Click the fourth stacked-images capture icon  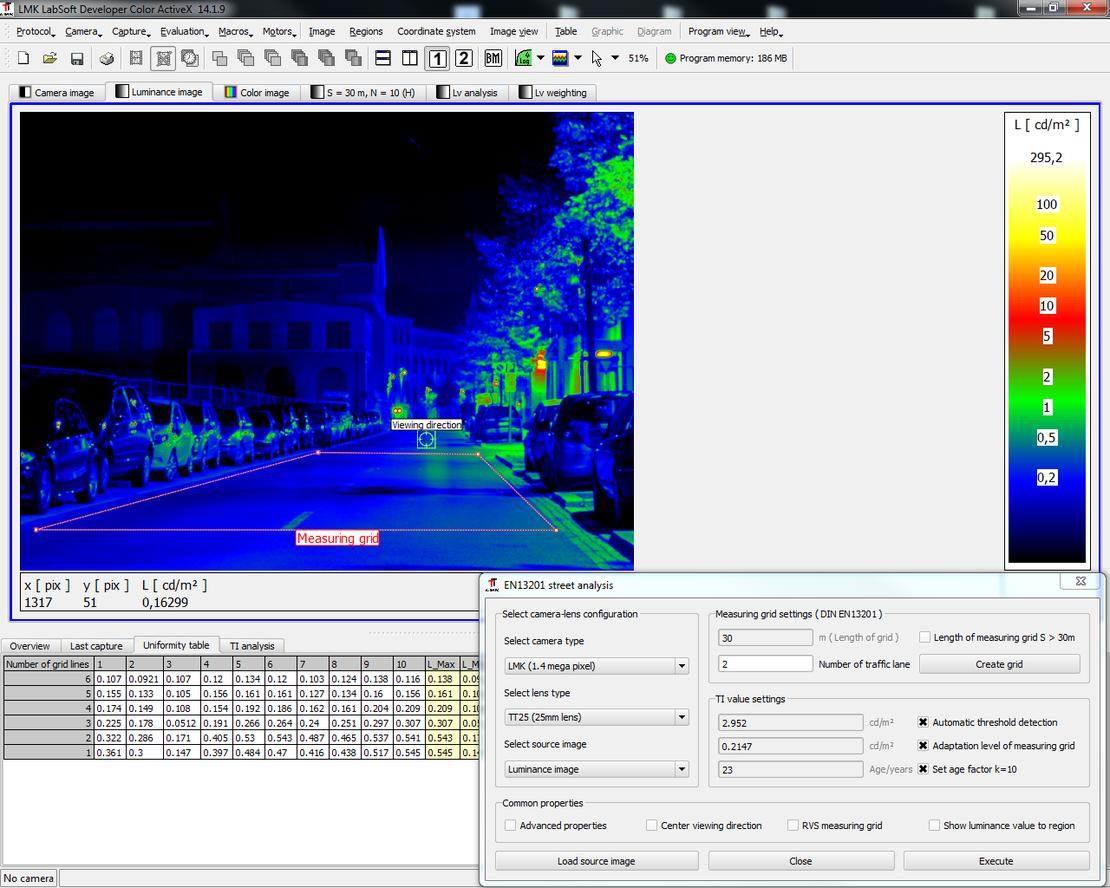299,58
